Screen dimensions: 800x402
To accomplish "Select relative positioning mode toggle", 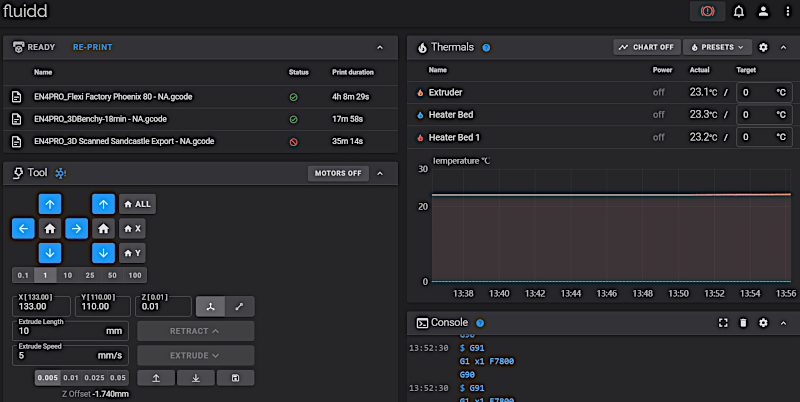I will [239, 307].
